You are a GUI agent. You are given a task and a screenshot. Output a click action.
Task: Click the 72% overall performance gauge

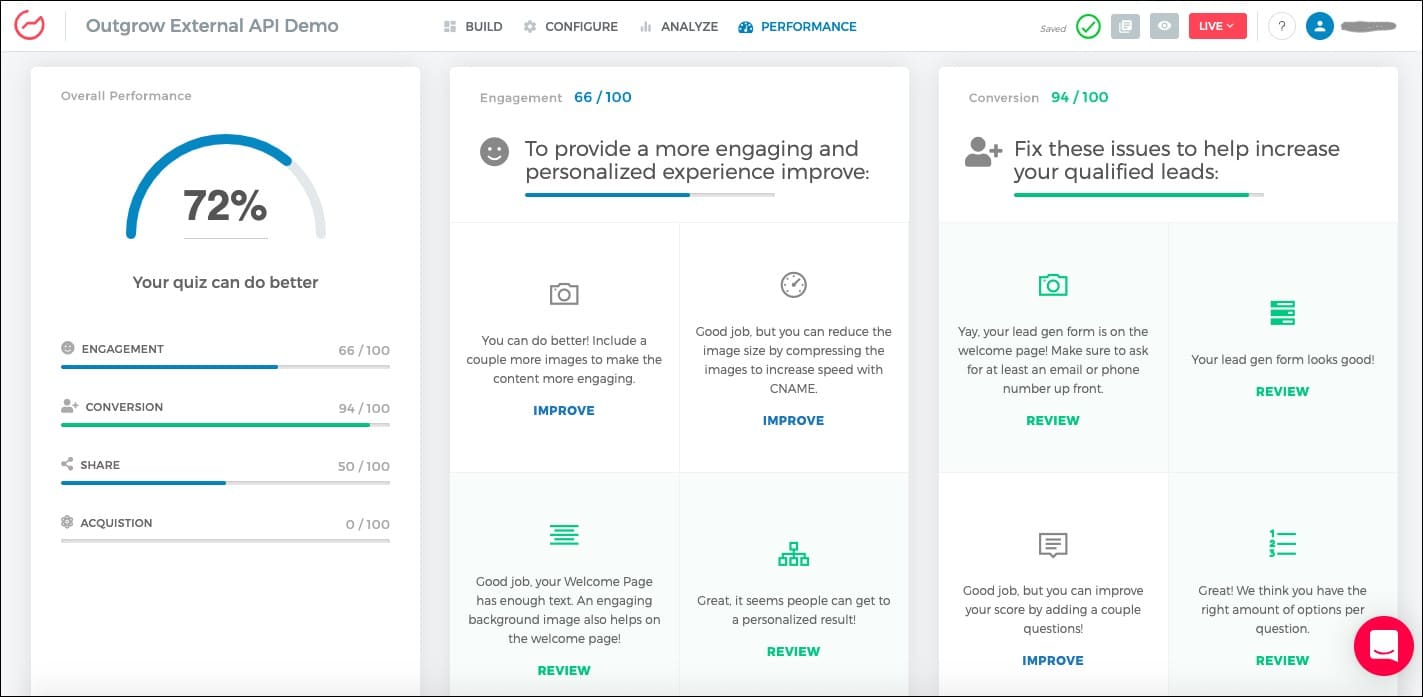[x=225, y=205]
